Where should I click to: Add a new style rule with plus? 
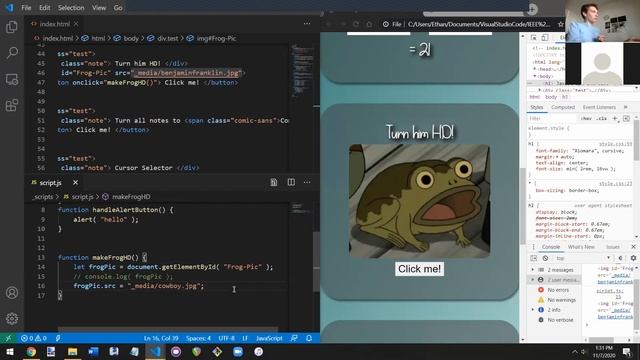[615, 118]
